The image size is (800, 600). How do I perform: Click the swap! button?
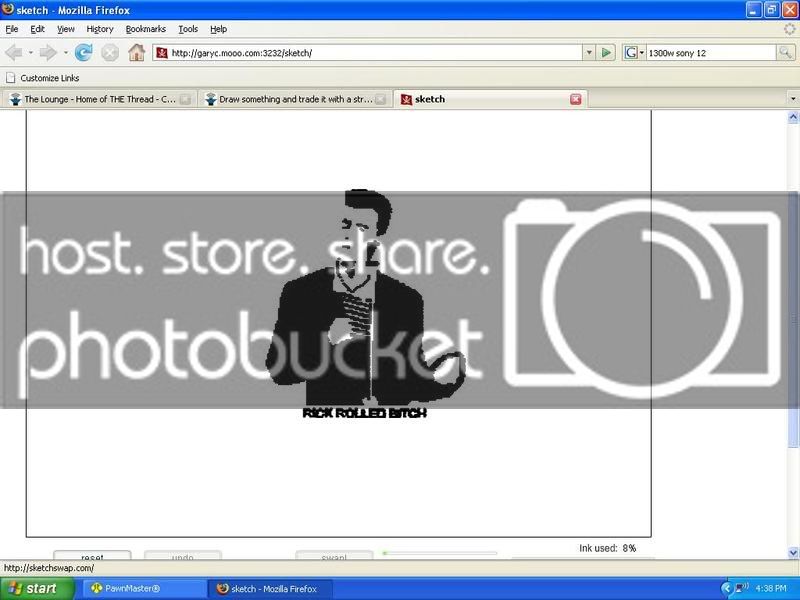coord(334,556)
